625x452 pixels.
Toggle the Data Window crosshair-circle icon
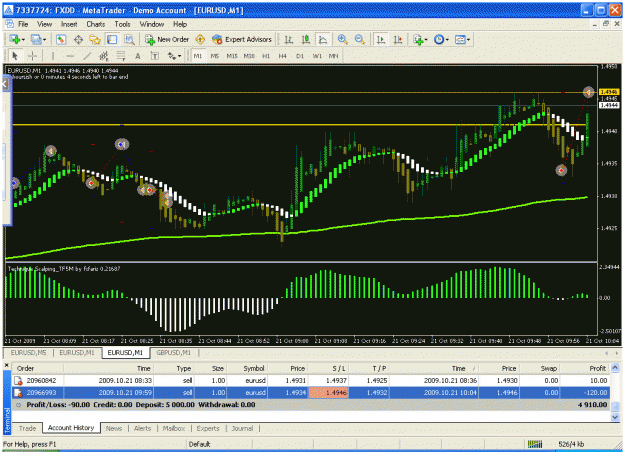click(78, 39)
